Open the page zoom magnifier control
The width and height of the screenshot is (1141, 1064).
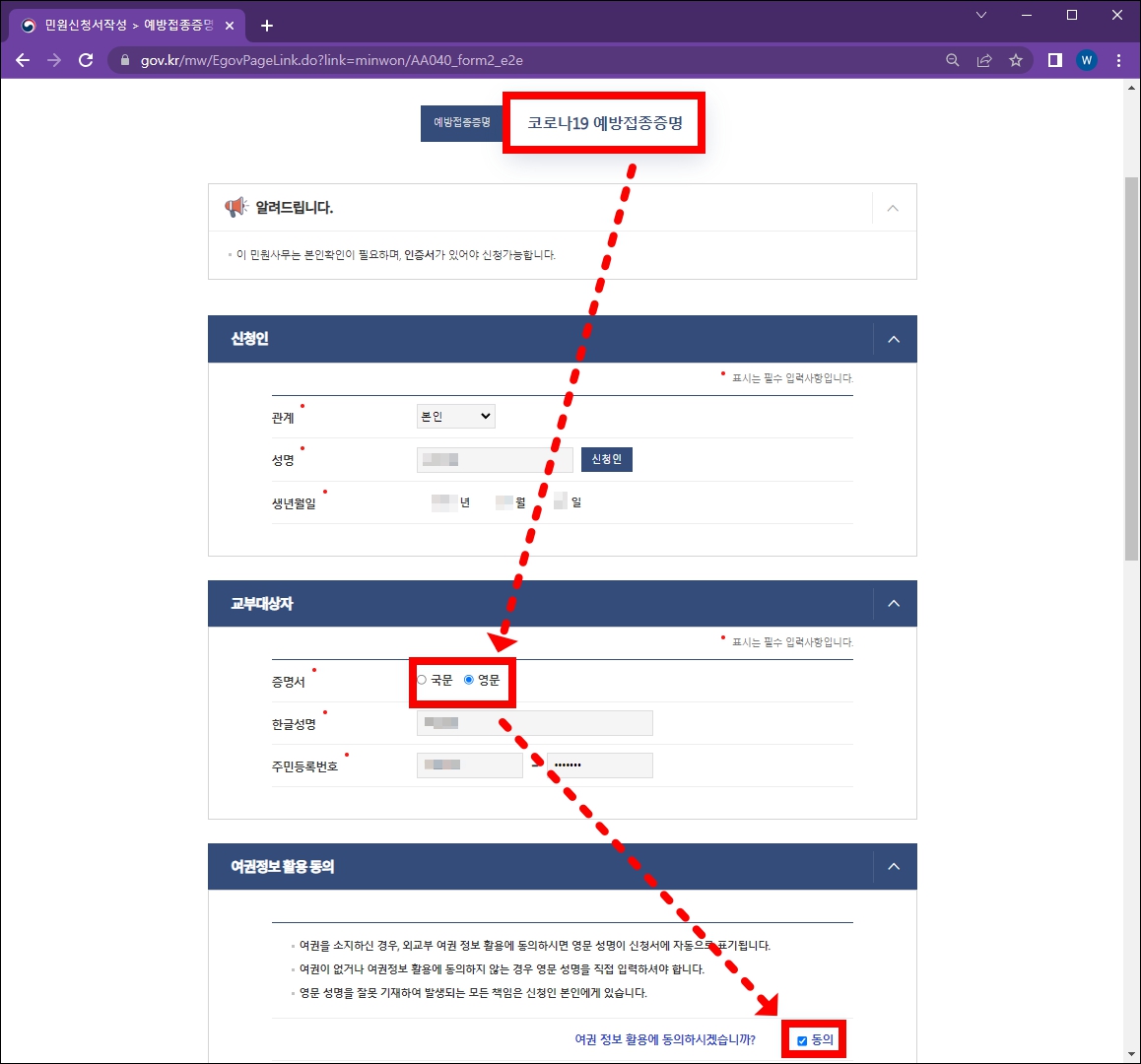[x=952, y=59]
